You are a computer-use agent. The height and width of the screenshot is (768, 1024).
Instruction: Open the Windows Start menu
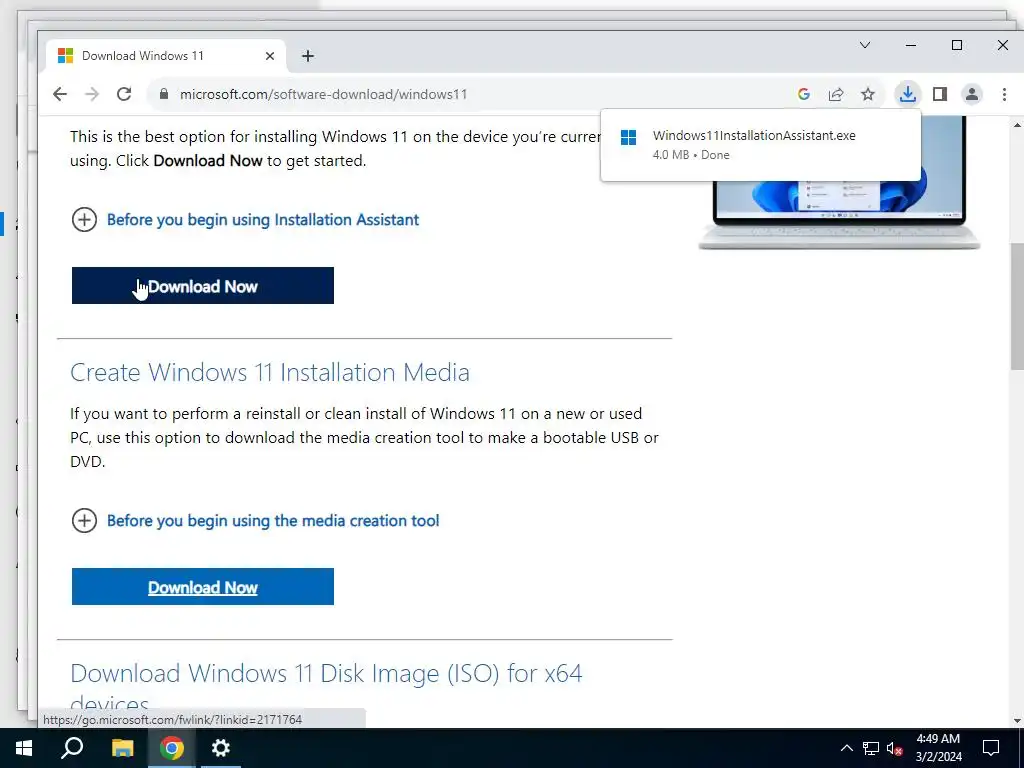pos(24,748)
